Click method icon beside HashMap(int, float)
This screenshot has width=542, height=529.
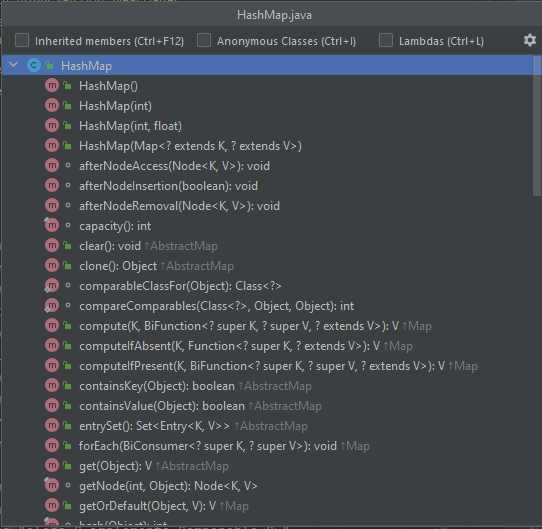pos(52,125)
